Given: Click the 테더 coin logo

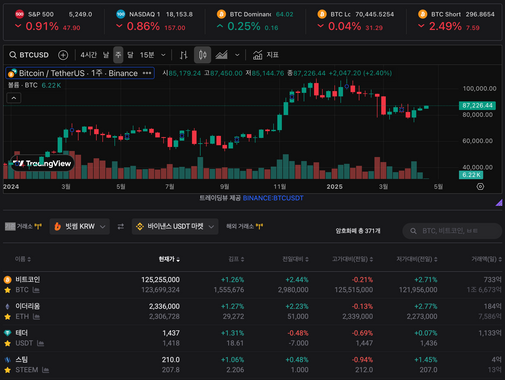Looking at the screenshot, I should (x=7, y=333).
